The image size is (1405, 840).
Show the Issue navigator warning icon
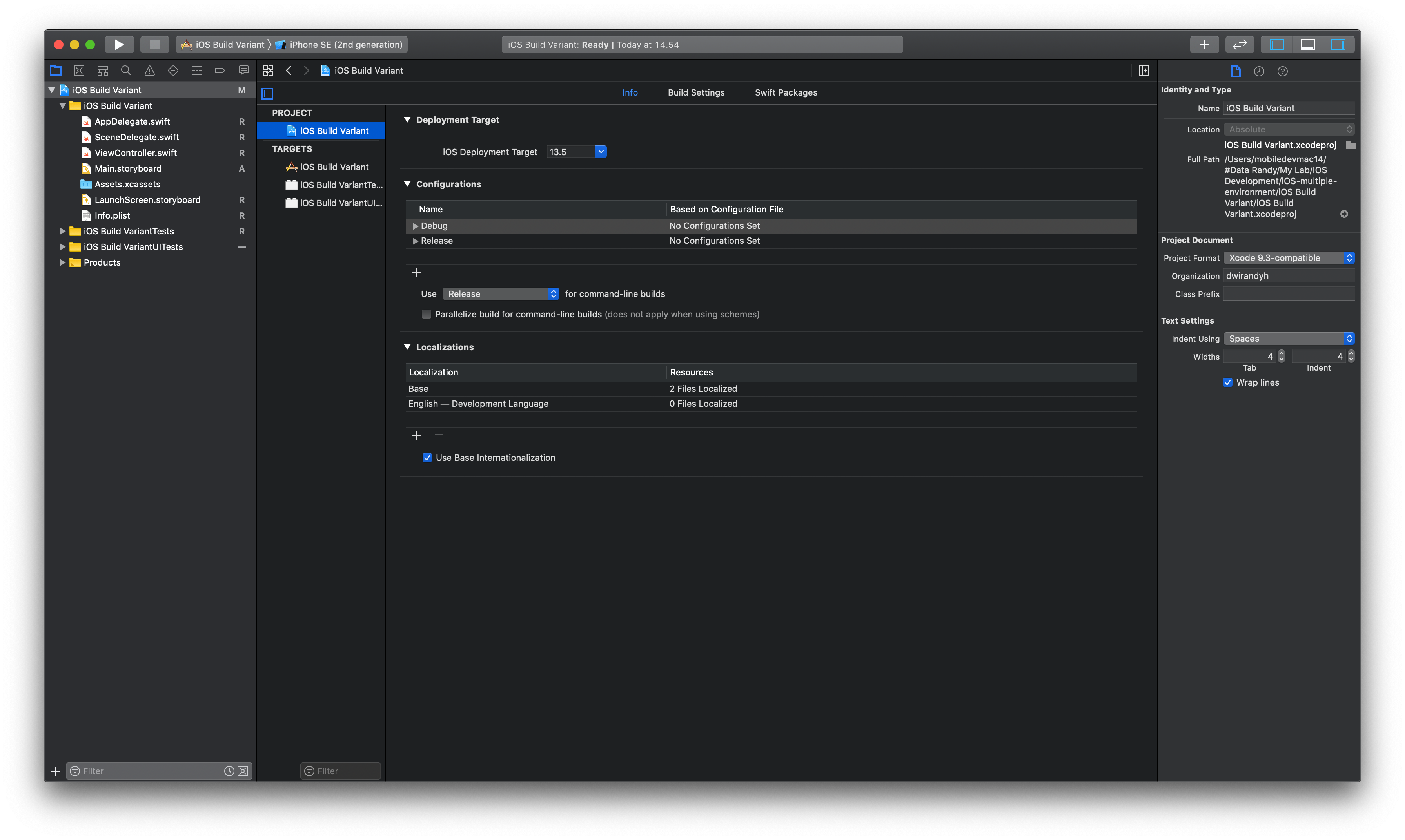click(149, 71)
